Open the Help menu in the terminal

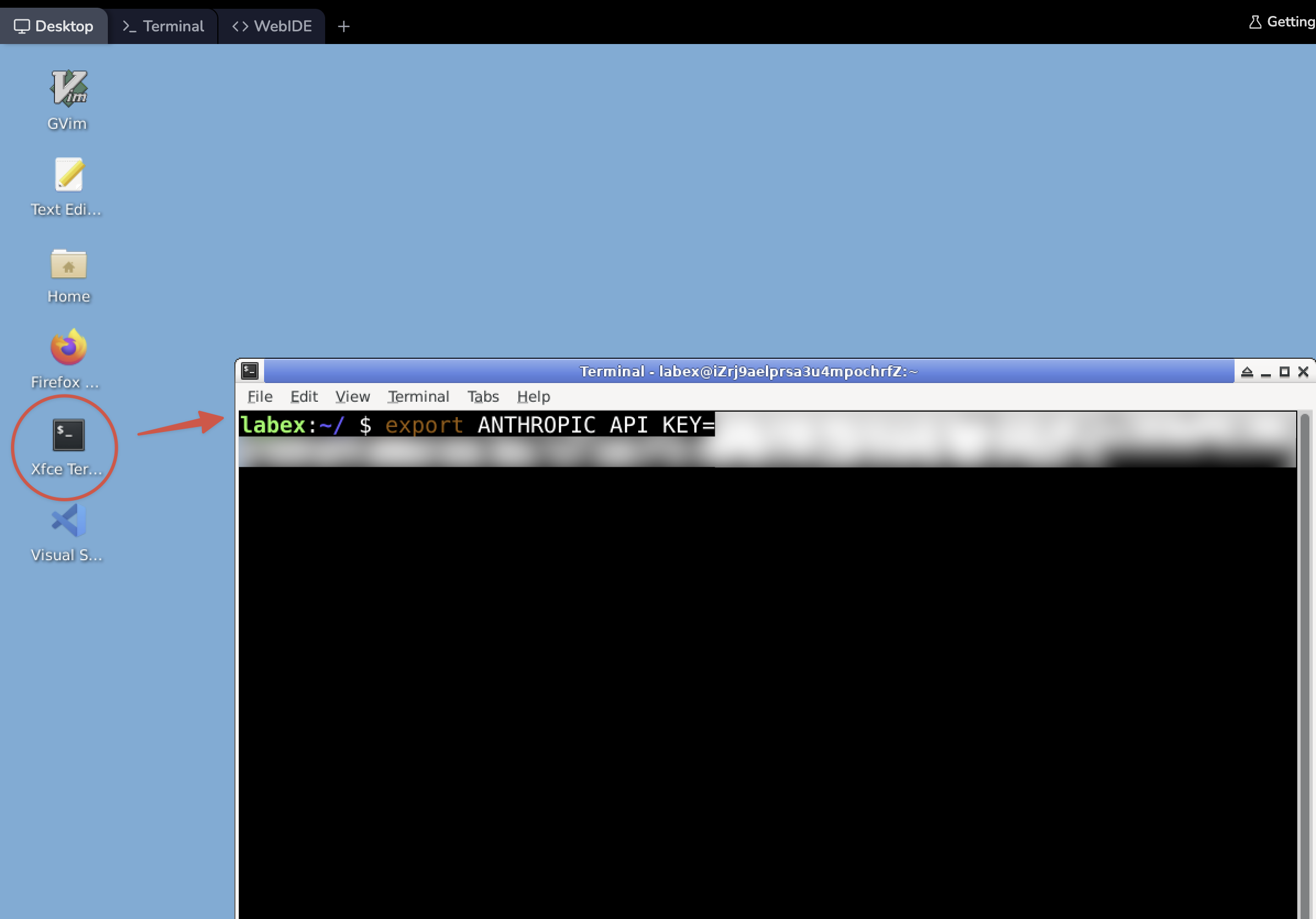[533, 397]
